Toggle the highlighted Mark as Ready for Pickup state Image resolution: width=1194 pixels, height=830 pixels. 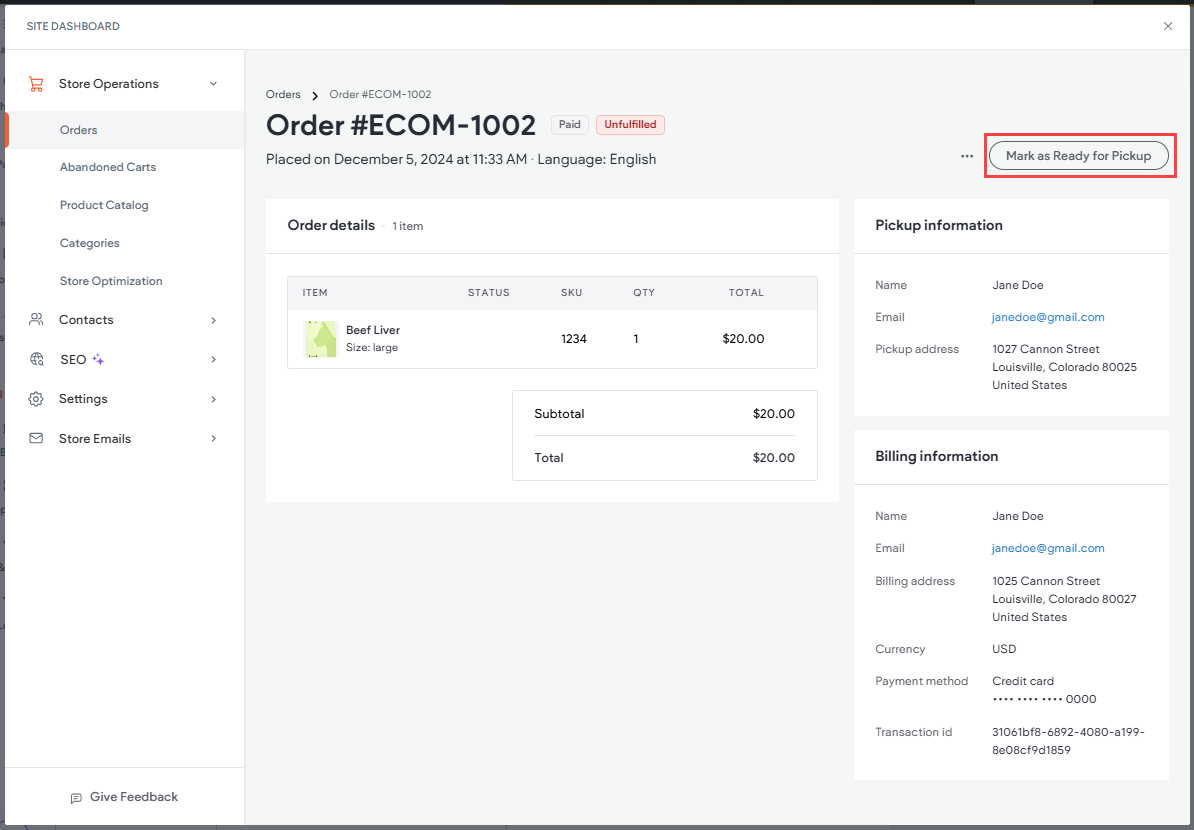[x=1079, y=155]
